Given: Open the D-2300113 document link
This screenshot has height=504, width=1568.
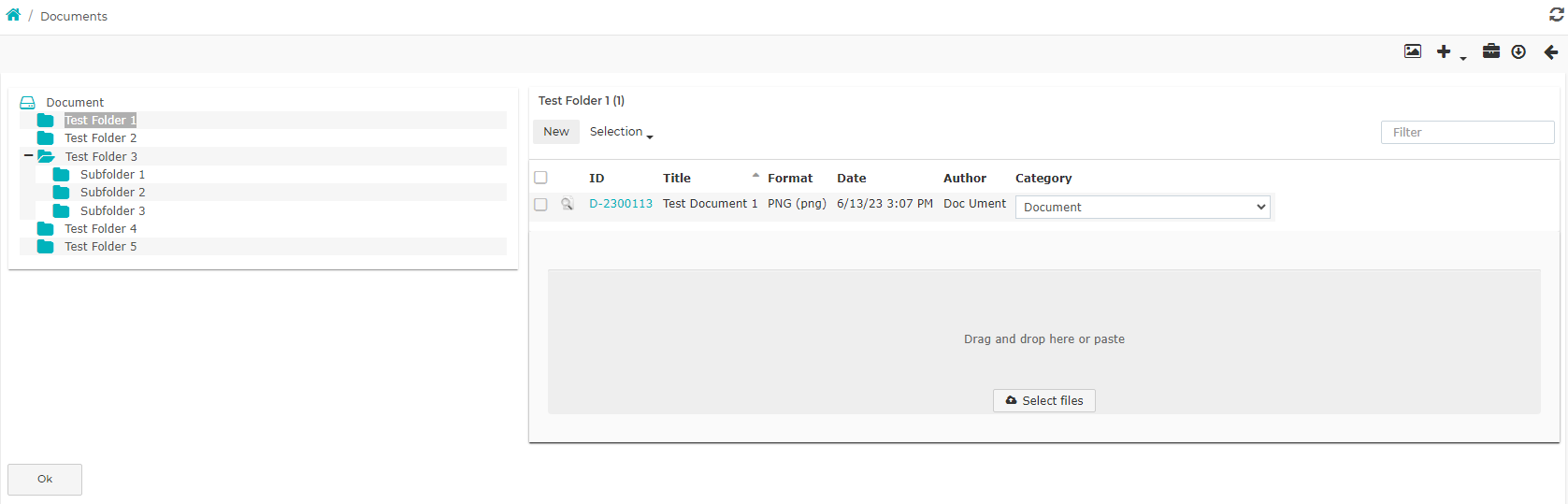Looking at the screenshot, I should pos(621,204).
